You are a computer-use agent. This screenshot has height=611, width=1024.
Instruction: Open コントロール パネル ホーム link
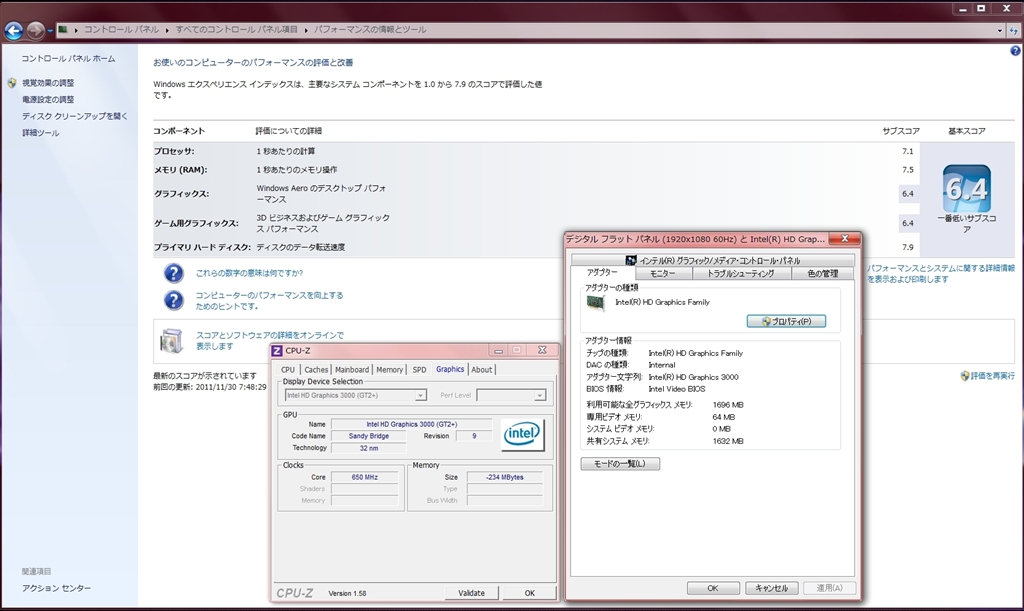pyautogui.click(x=68, y=59)
